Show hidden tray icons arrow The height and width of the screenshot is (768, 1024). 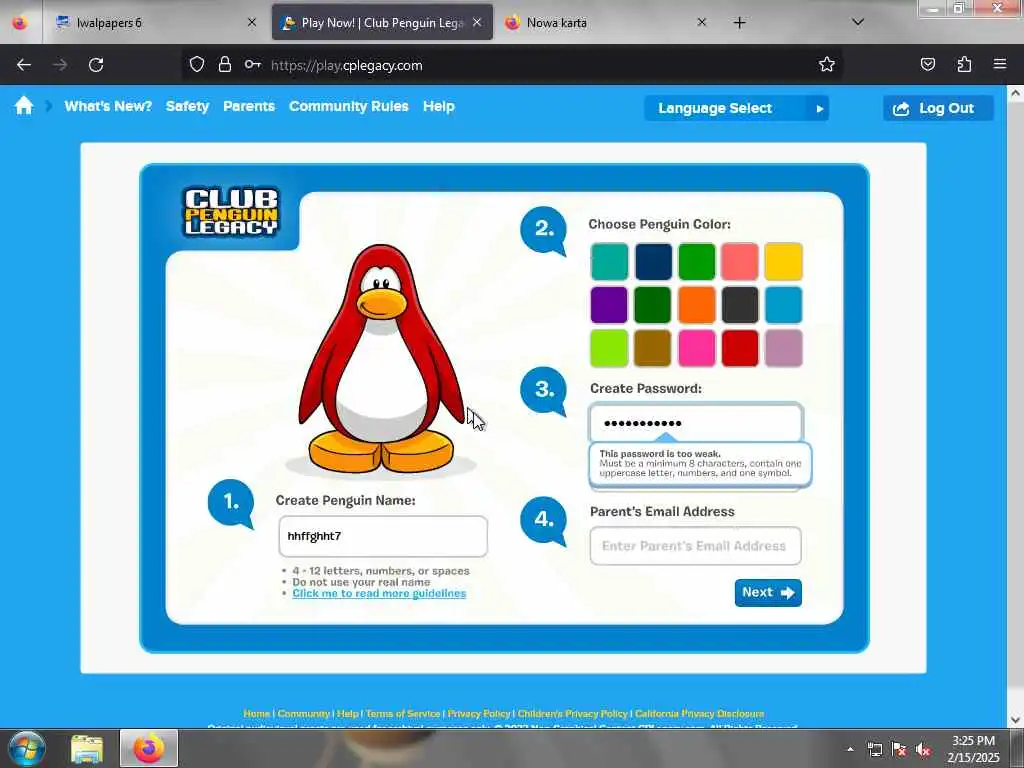(850, 749)
